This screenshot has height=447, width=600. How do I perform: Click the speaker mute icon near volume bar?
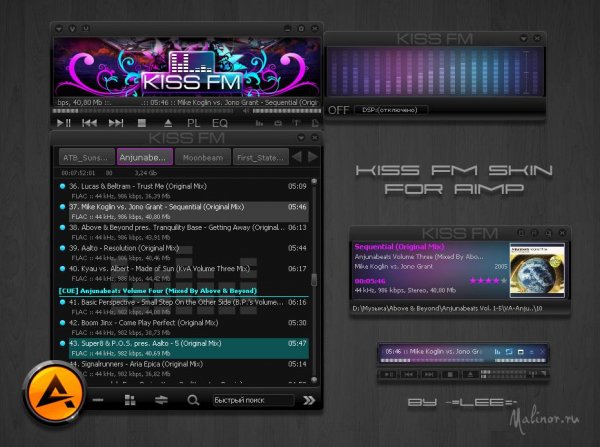point(246,111)
